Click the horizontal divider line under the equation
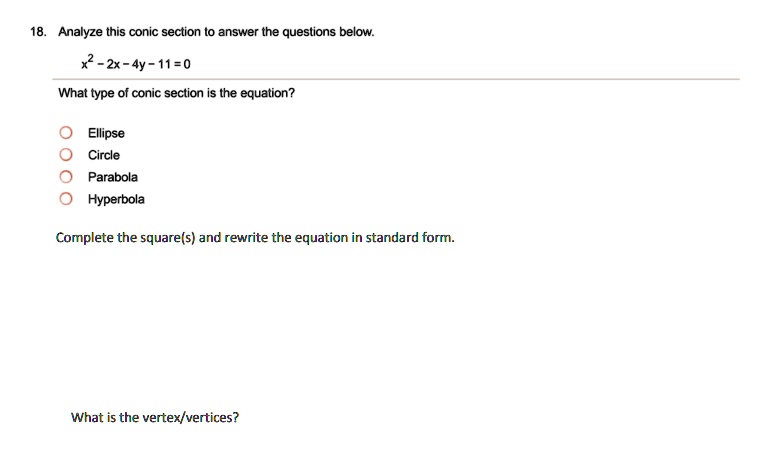This screenshot has height=471, width=780. click(x=396, y=79)
